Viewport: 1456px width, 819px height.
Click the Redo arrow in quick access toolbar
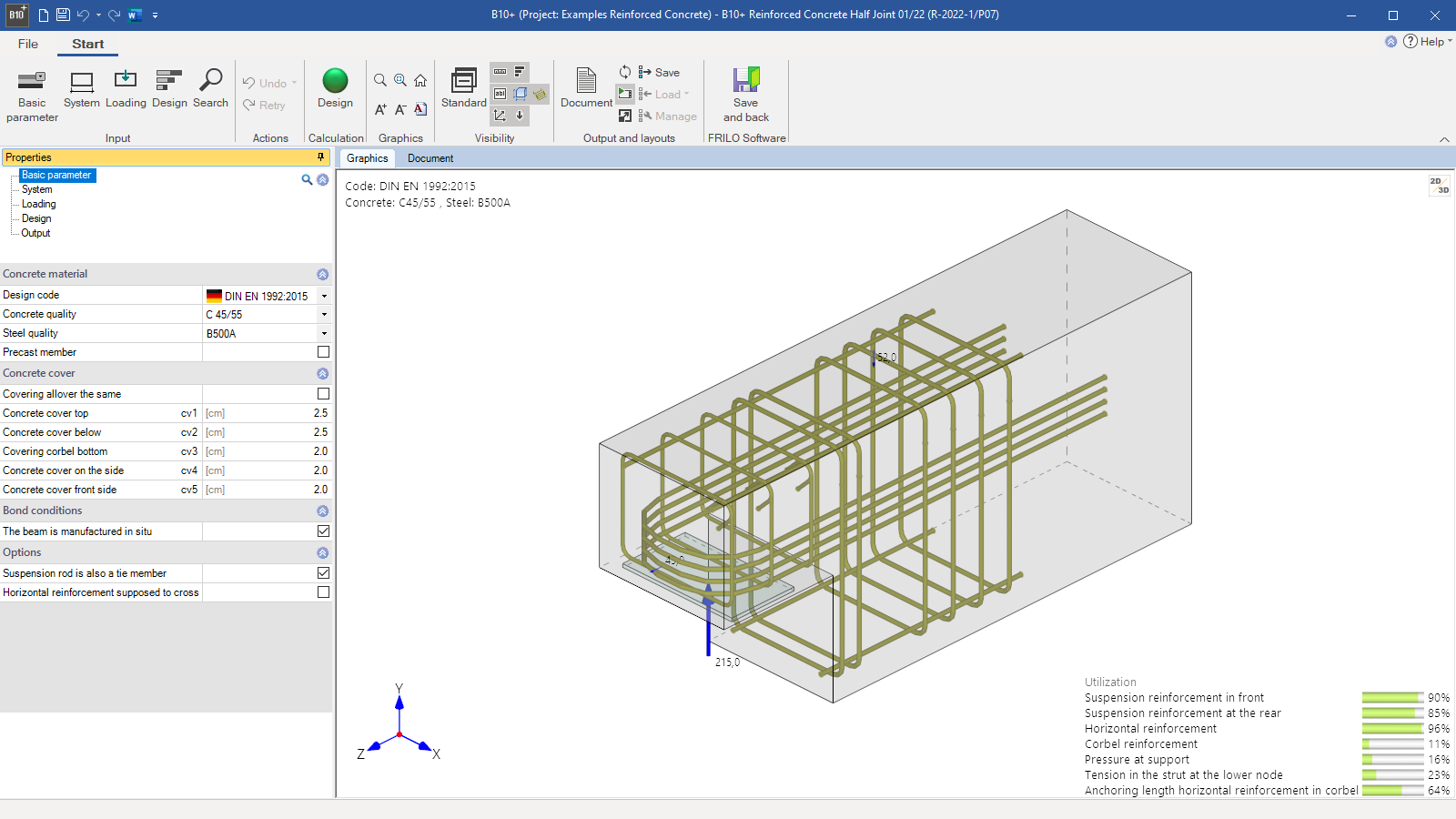114,15
